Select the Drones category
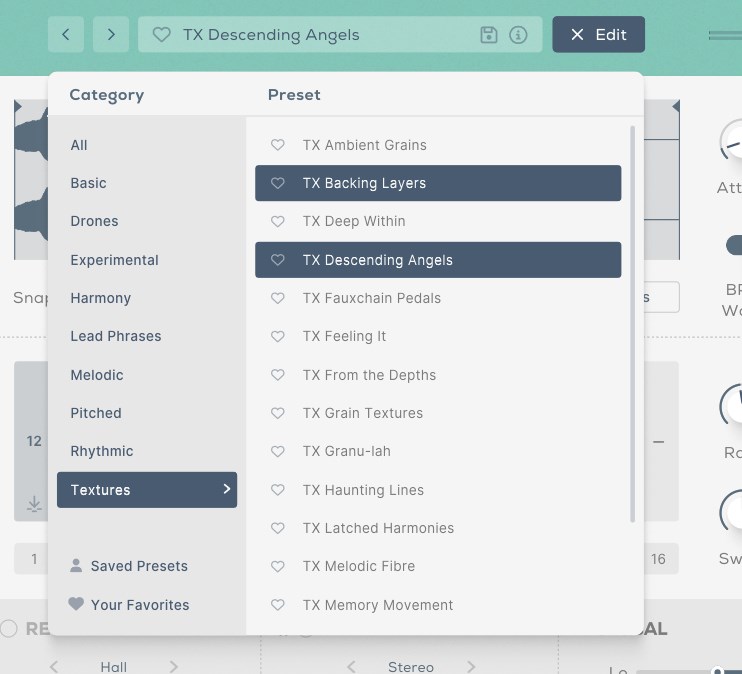This screenshot has height=674, width=742. tap(94, 221)
